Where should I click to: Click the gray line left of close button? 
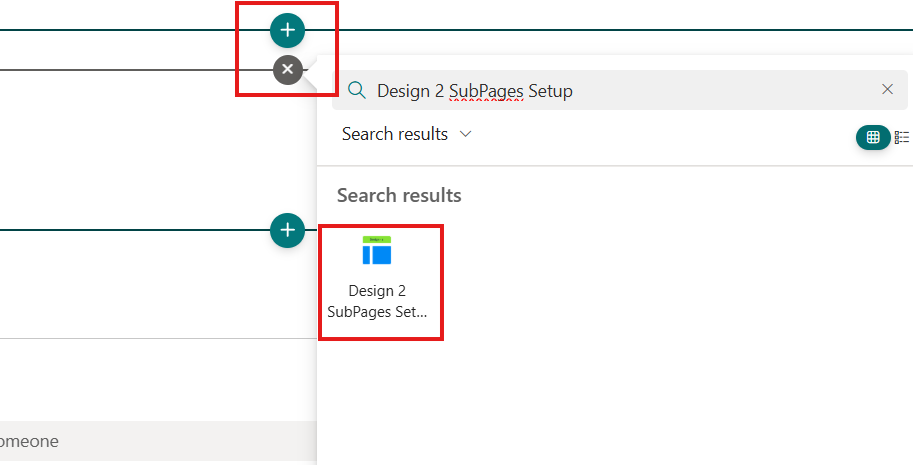tap(130, 70)
